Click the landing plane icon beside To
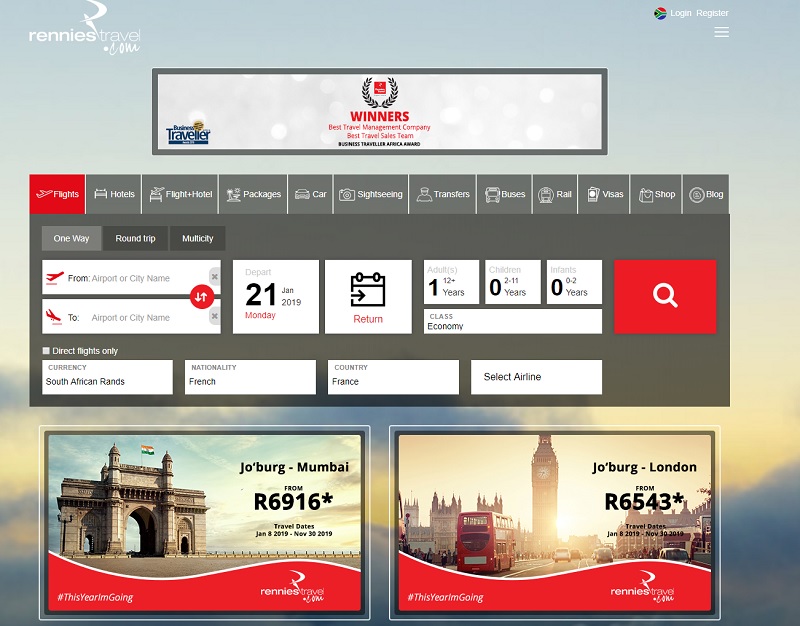 click(x=53, y=317)
